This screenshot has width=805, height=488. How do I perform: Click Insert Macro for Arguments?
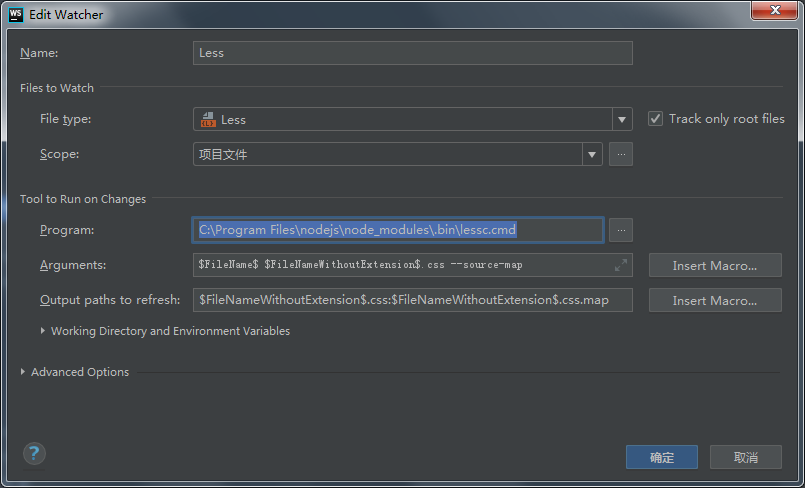tap(714, 265)
